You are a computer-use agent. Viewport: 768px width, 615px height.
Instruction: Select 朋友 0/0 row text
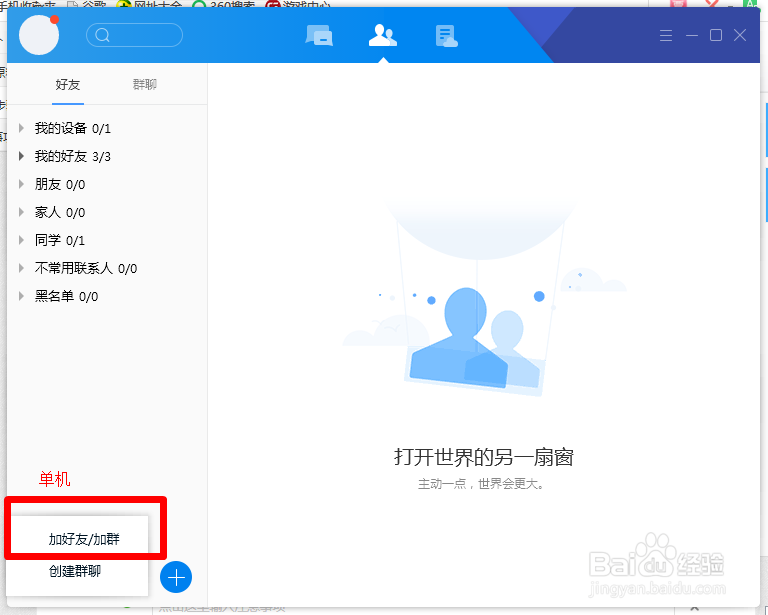60,184
